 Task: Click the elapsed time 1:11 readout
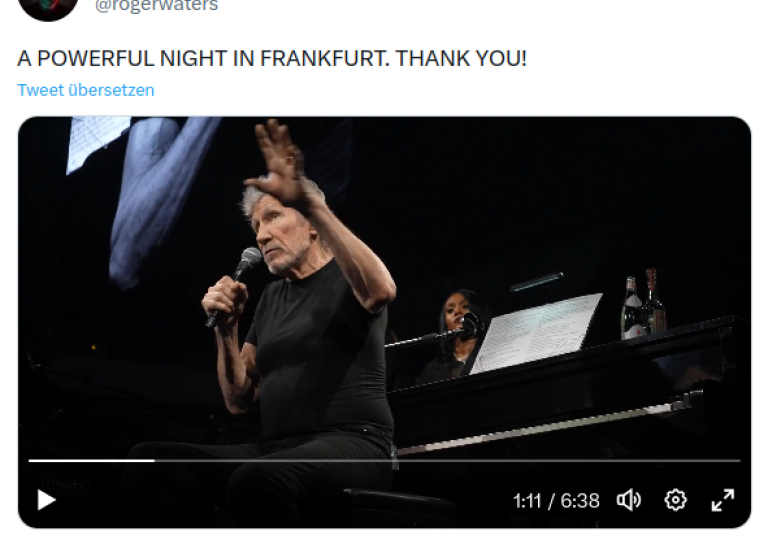(x=527, y=501)
